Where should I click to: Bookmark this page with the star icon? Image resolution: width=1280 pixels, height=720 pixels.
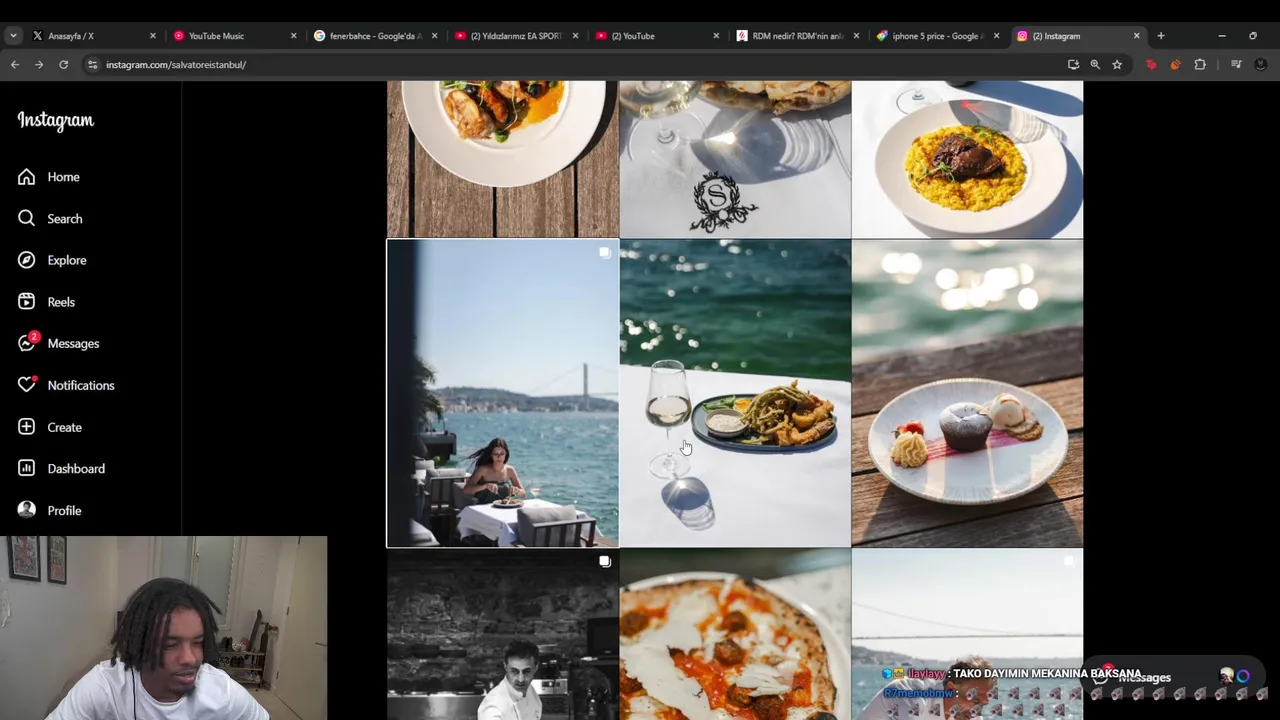tap(1117, 64)
